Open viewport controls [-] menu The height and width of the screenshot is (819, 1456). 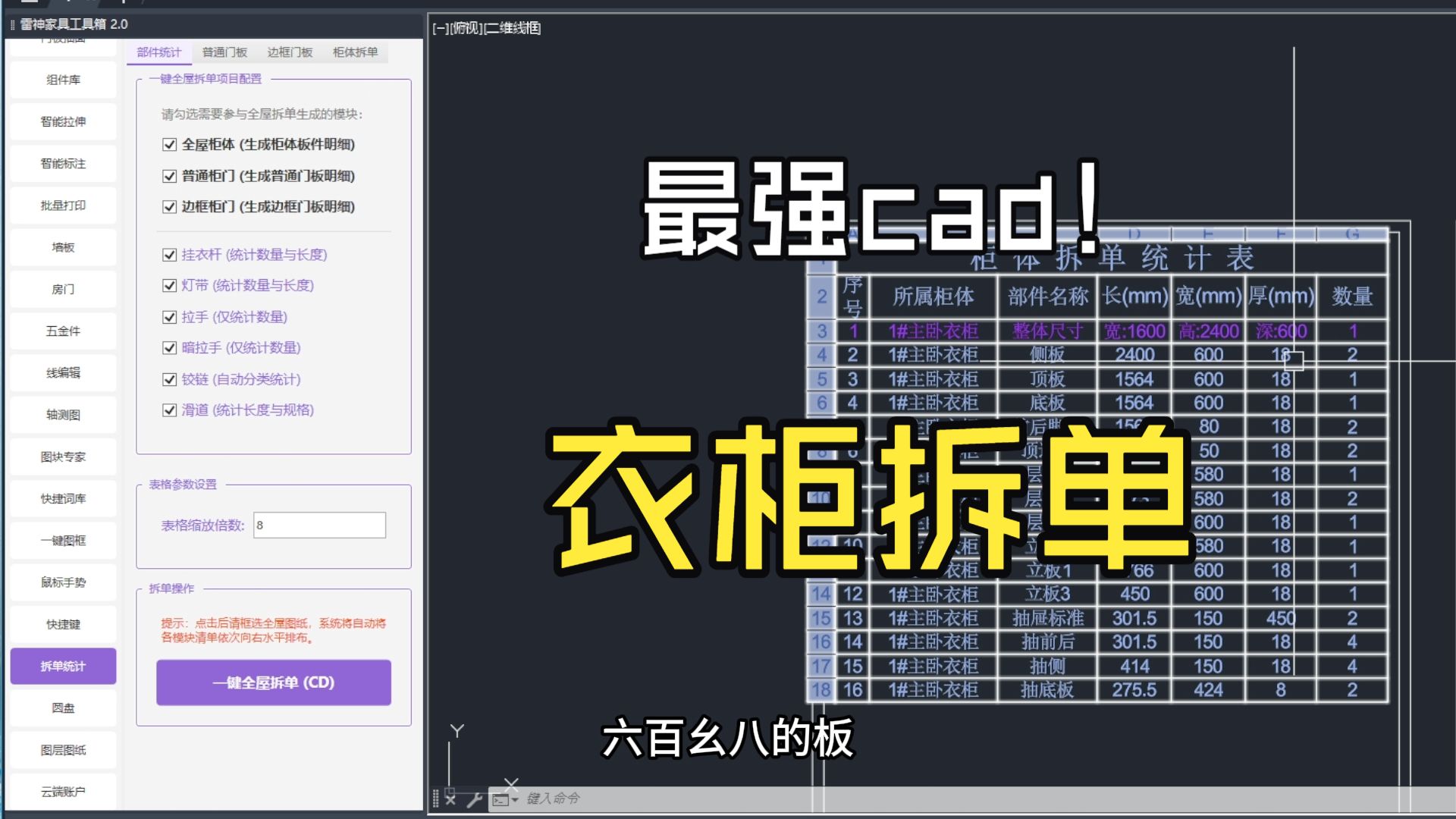pyautogui.click(x=440, y=28)
